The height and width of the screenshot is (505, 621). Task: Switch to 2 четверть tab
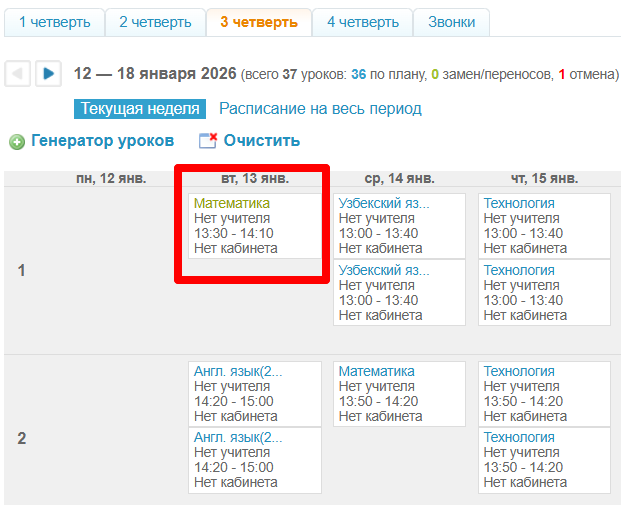pos(155,22)
